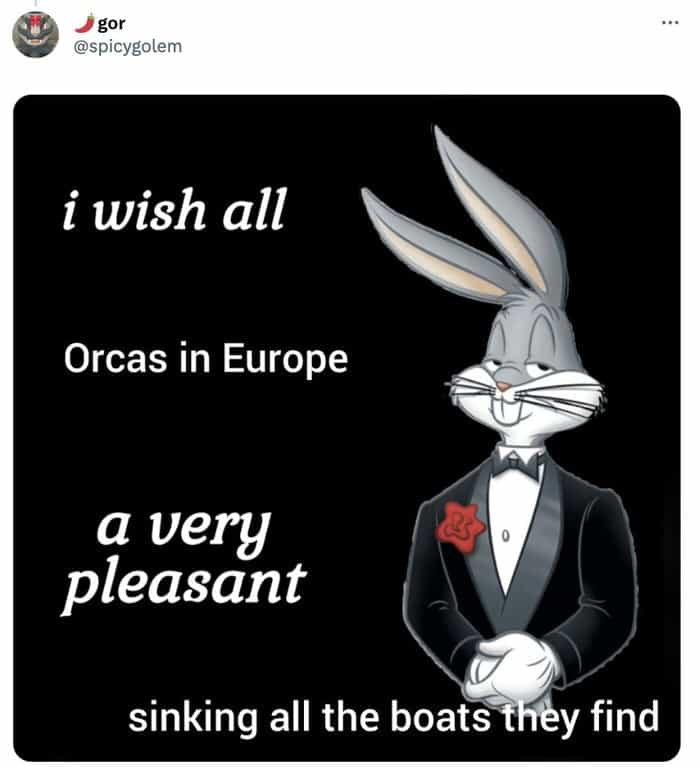Screen dimensions: 700x767
Task: Click the red rose on the tuxedo lapel
Action: pos(461,522)
